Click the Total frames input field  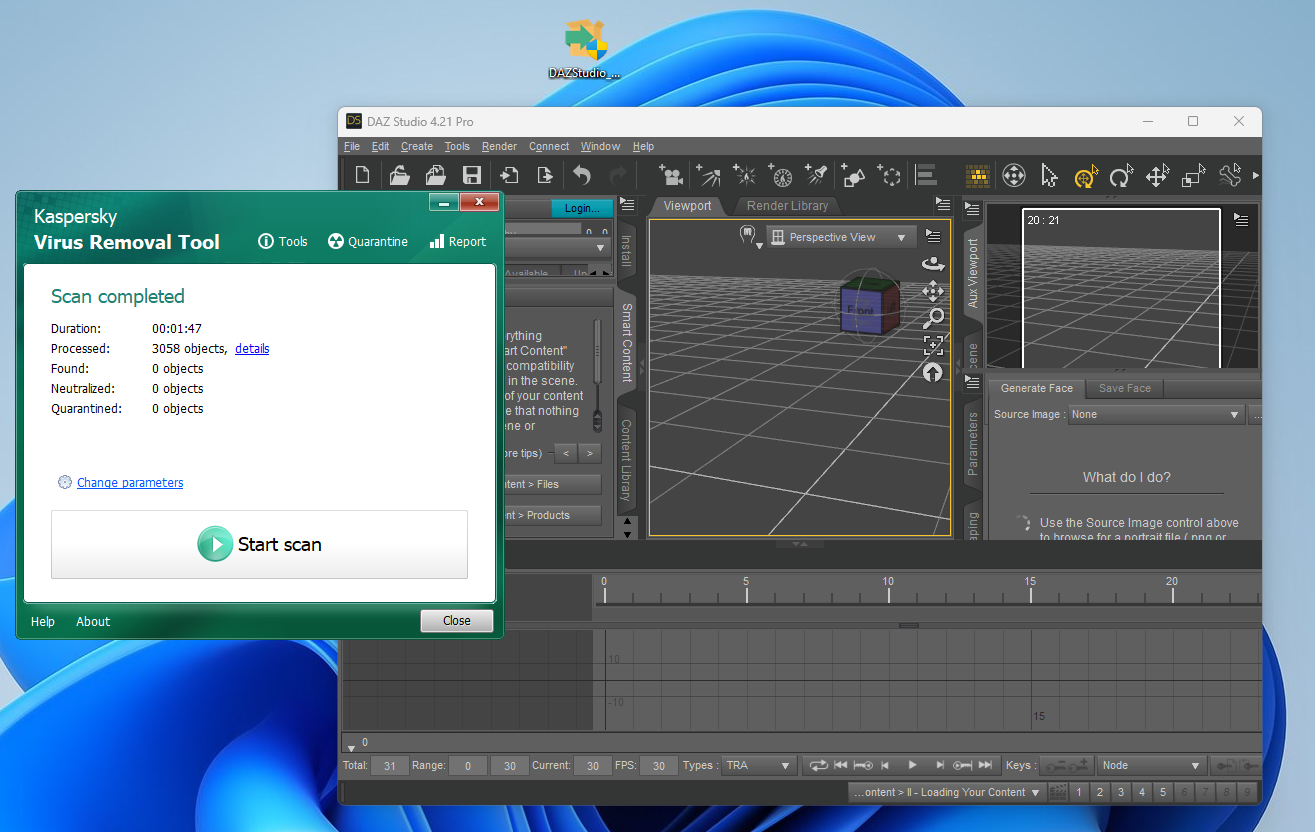[390, 766]
